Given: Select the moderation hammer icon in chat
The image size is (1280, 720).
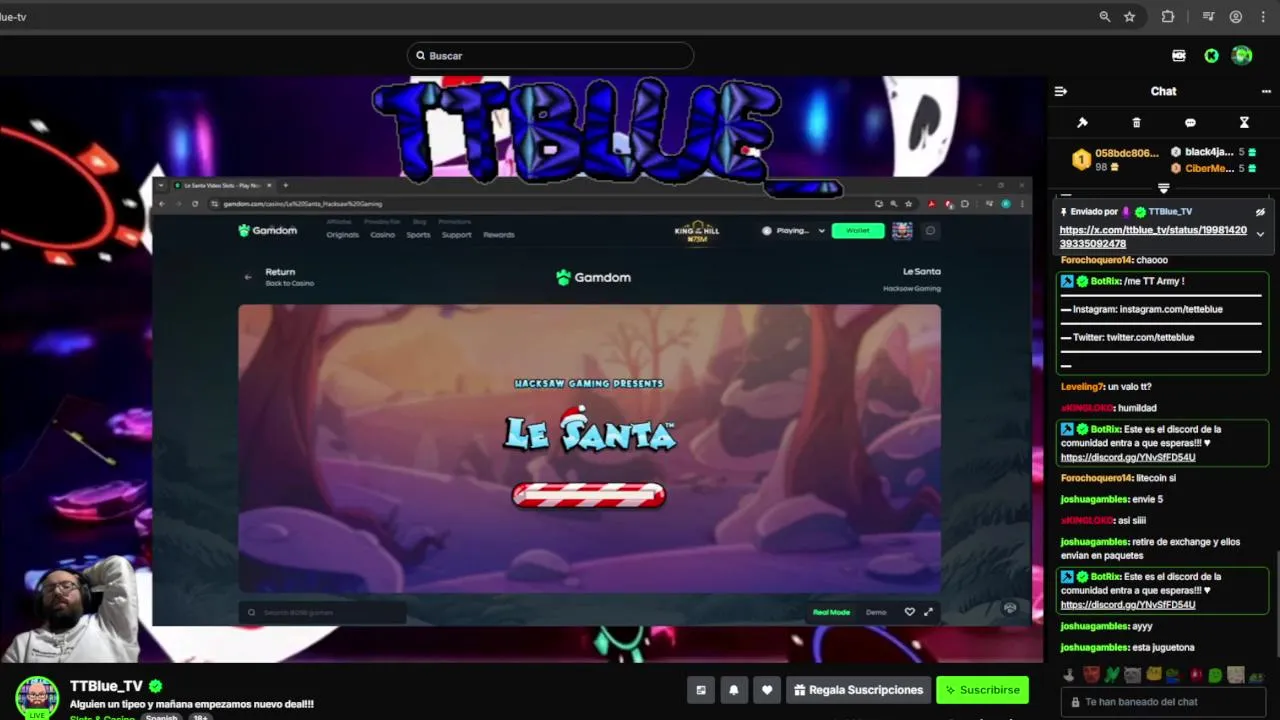Looking at the screenshot, I should [x=1082, y=122].
